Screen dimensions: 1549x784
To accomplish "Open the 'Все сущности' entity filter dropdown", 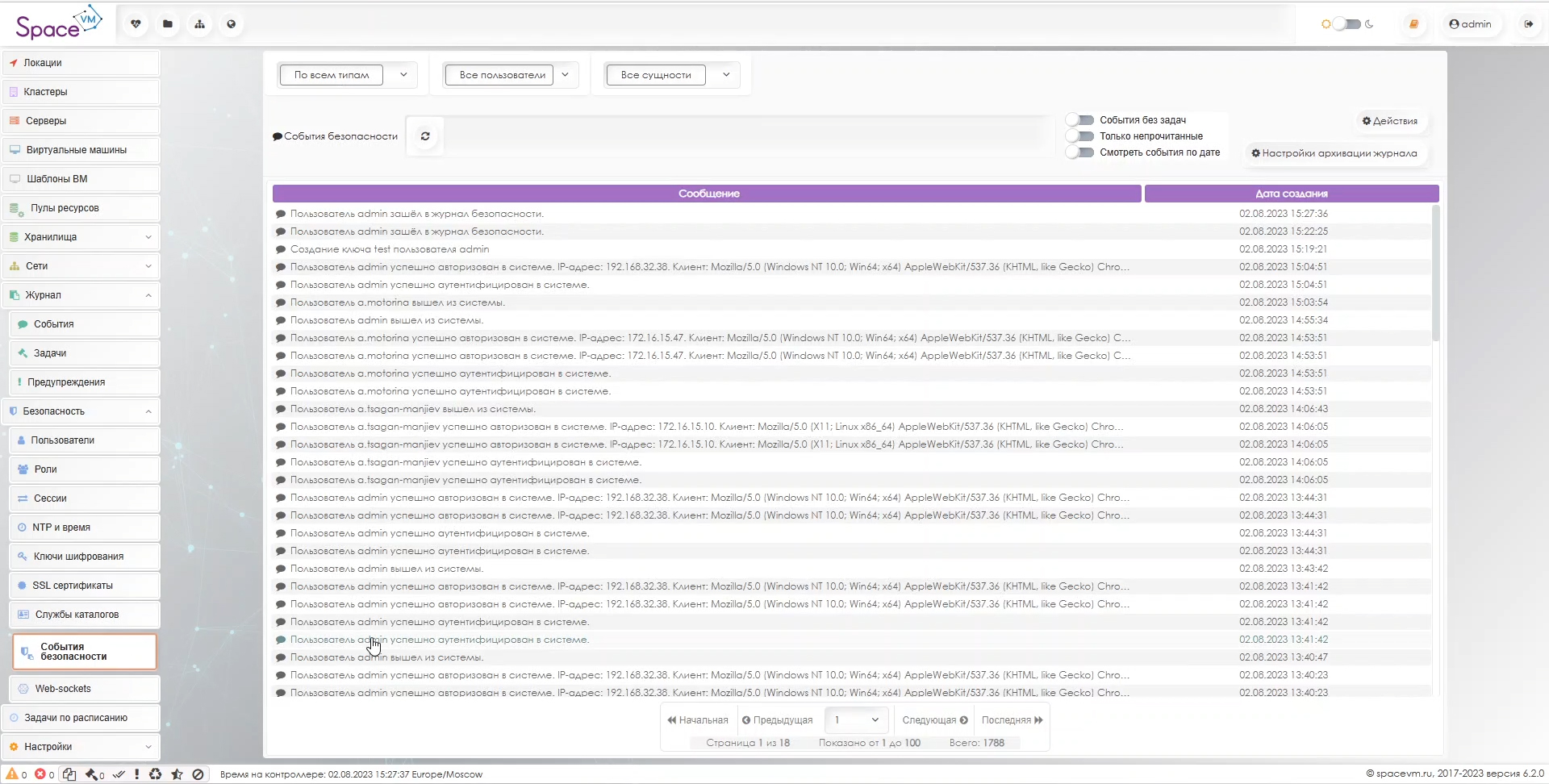I will point(673,75).
